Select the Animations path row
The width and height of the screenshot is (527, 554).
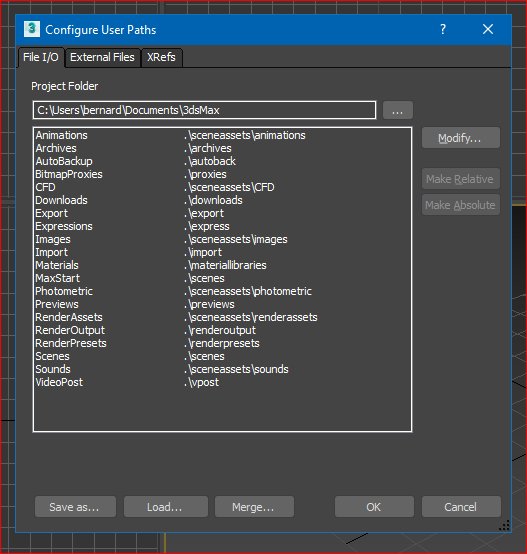tap(223, 135)
